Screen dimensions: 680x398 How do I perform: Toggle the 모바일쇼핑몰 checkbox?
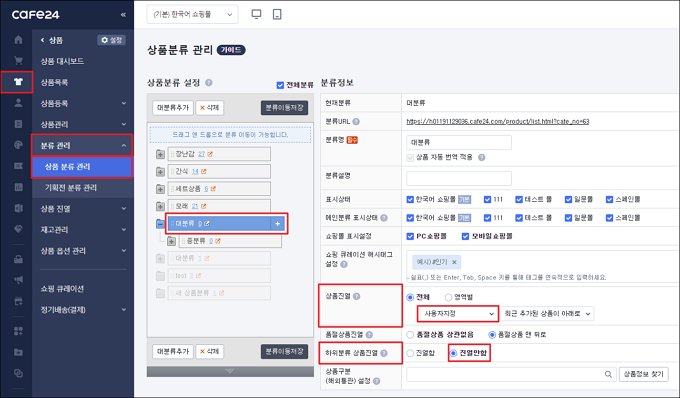tap(465, 236)
